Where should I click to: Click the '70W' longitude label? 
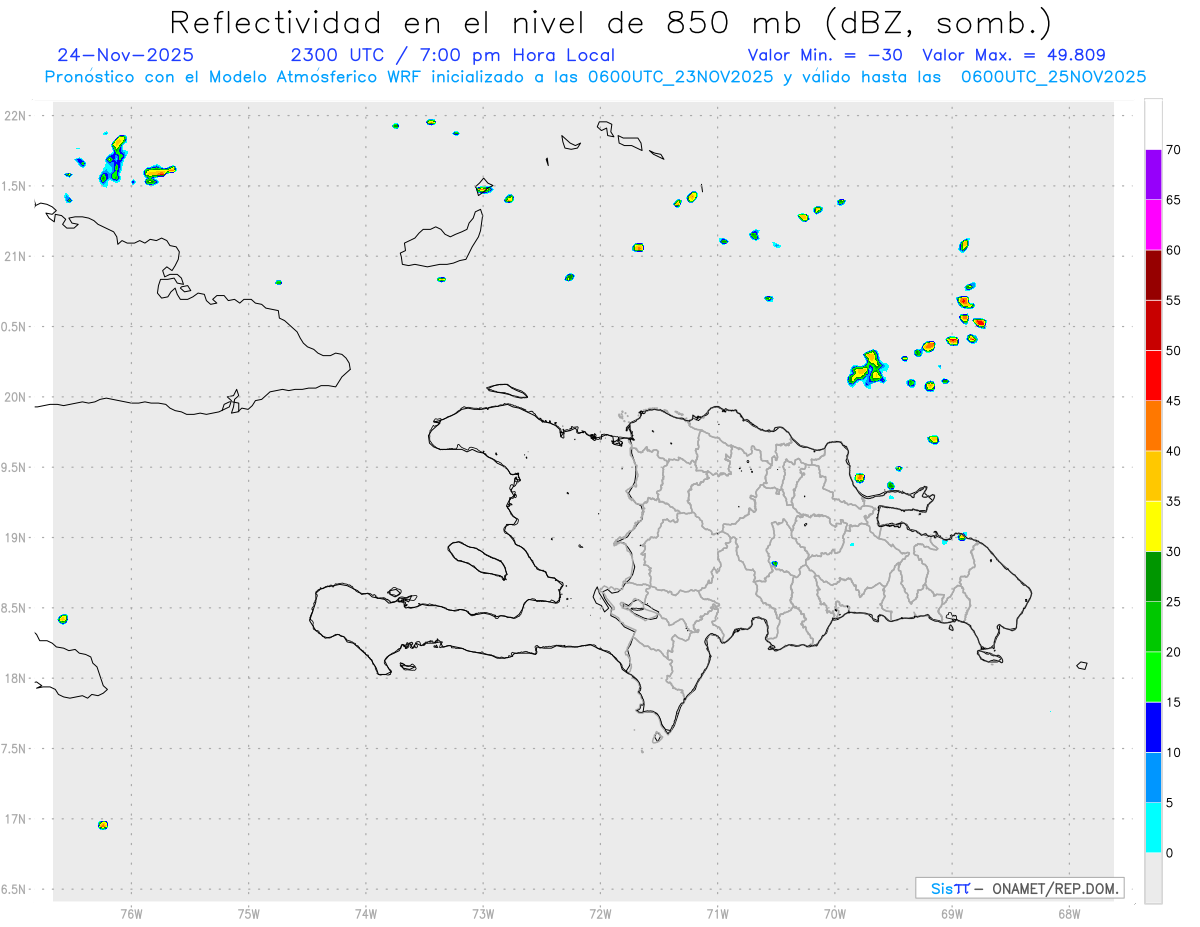[x=835, y=912]
